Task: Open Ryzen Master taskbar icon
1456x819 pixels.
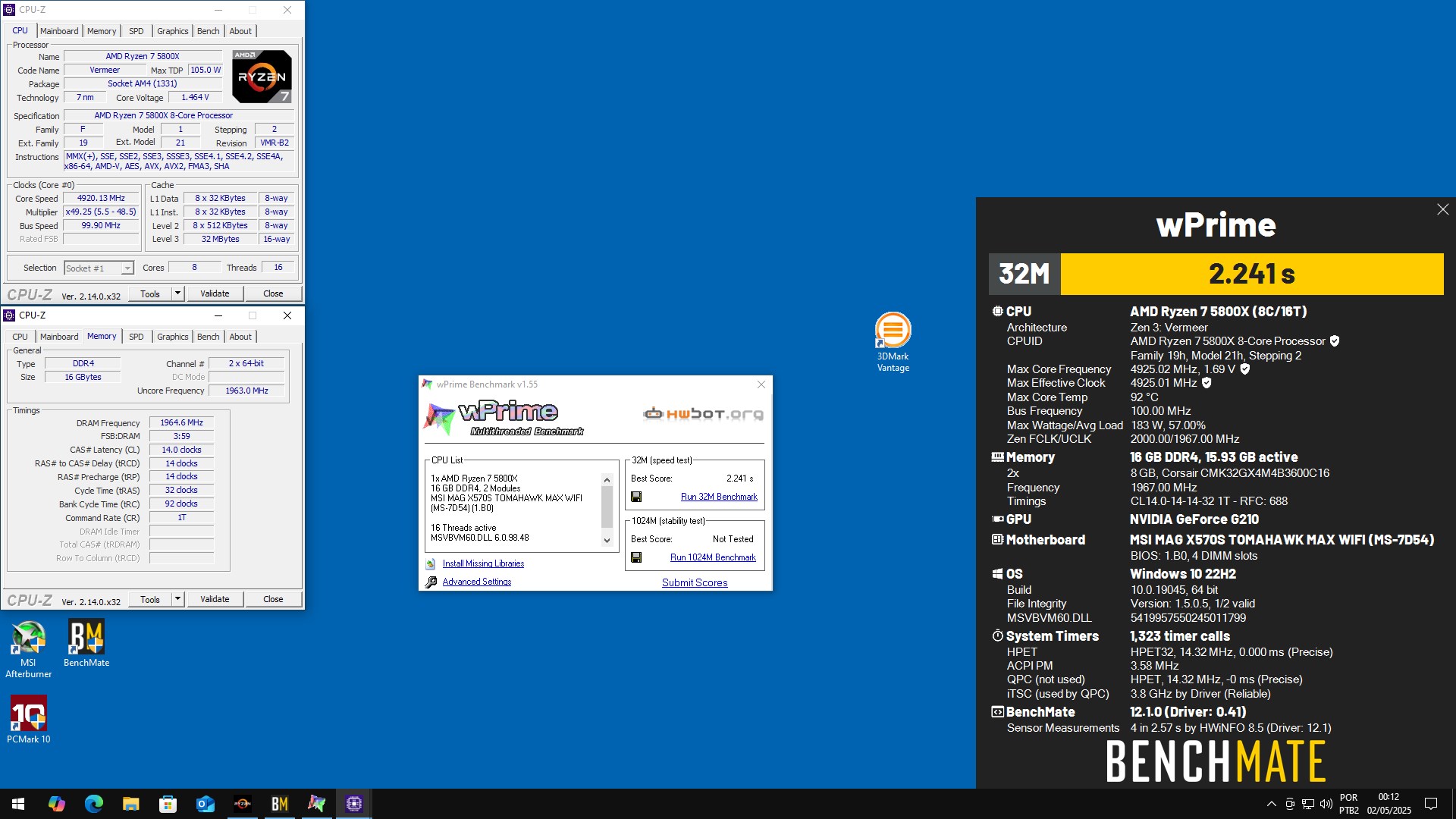Action: [242, 804]
